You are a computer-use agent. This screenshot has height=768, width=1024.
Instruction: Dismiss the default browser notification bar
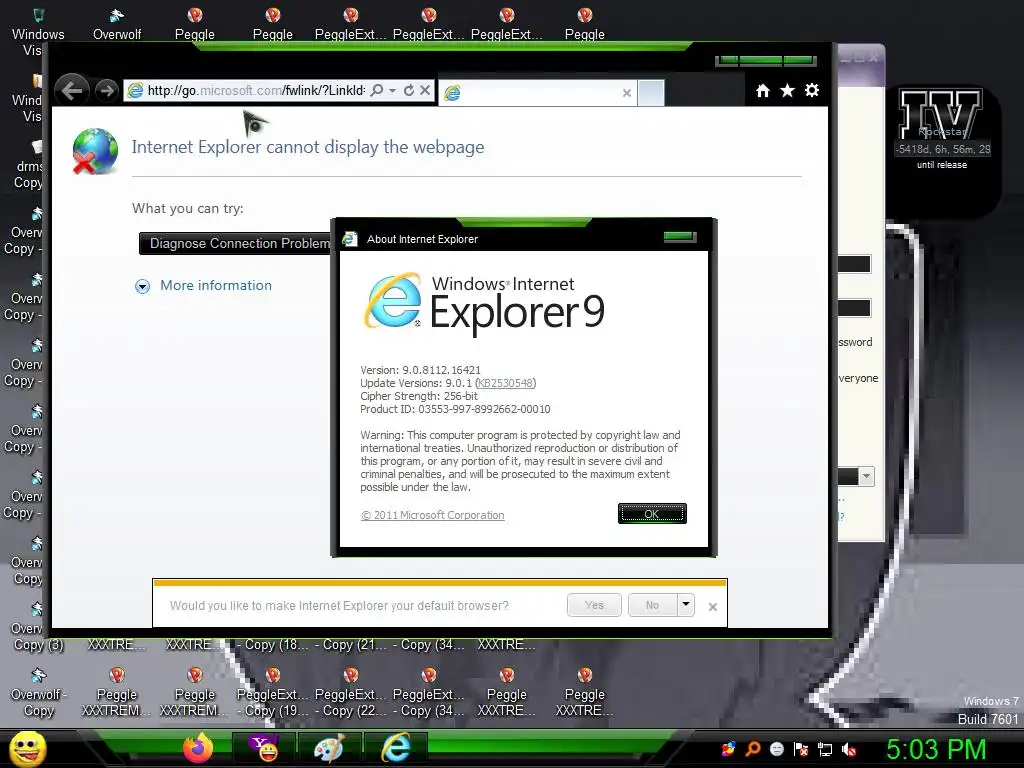pos(712,607)
